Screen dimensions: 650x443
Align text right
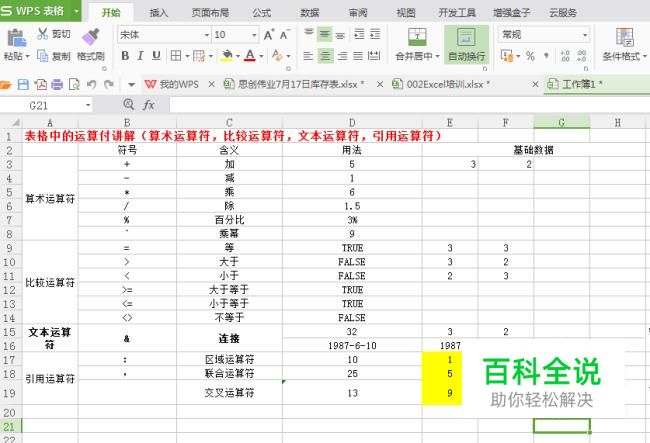[x=342, y=56]
